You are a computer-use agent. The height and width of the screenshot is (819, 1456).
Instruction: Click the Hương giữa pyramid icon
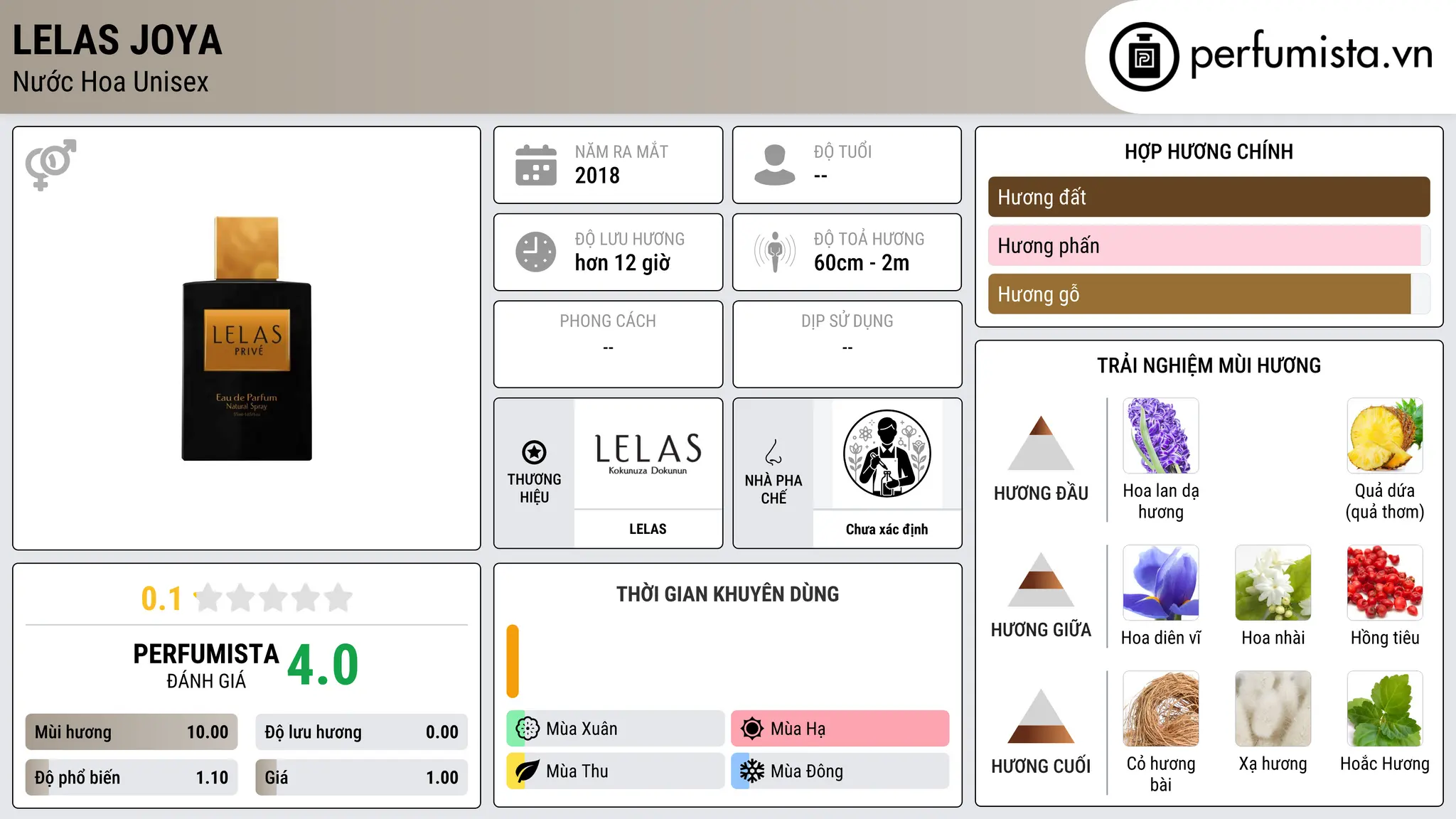click(1041, 579)
